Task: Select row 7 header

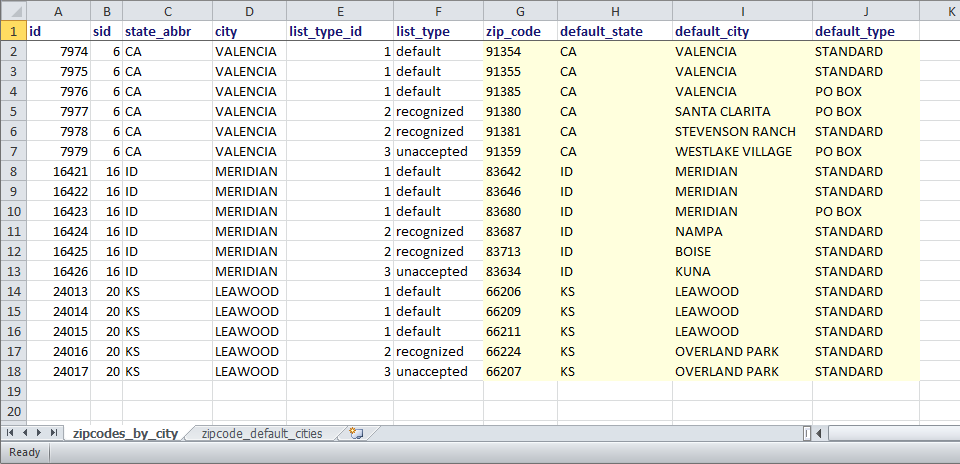Action: coord(13,151)
